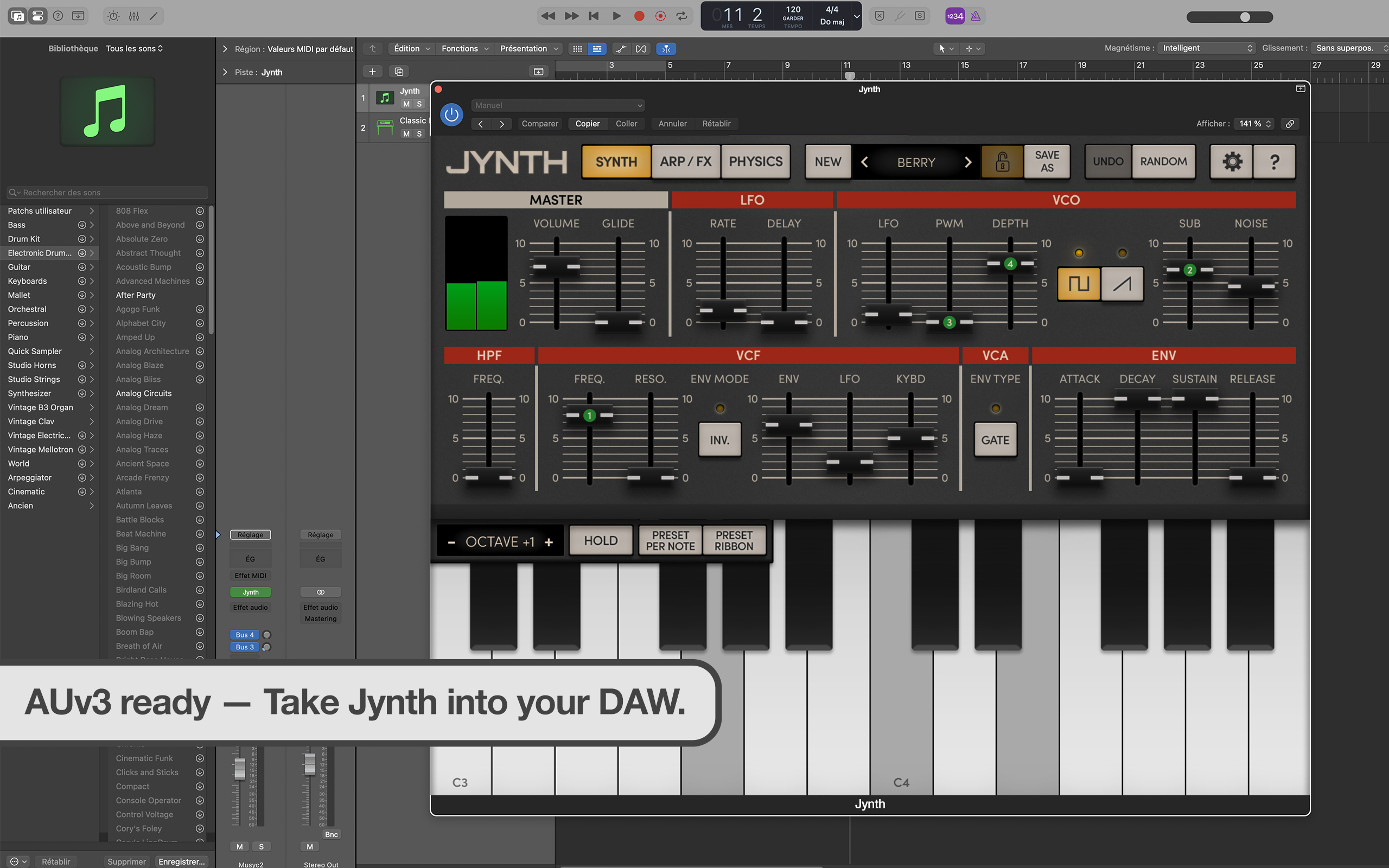Switch to the PHYSICS tab

(755, 161)
